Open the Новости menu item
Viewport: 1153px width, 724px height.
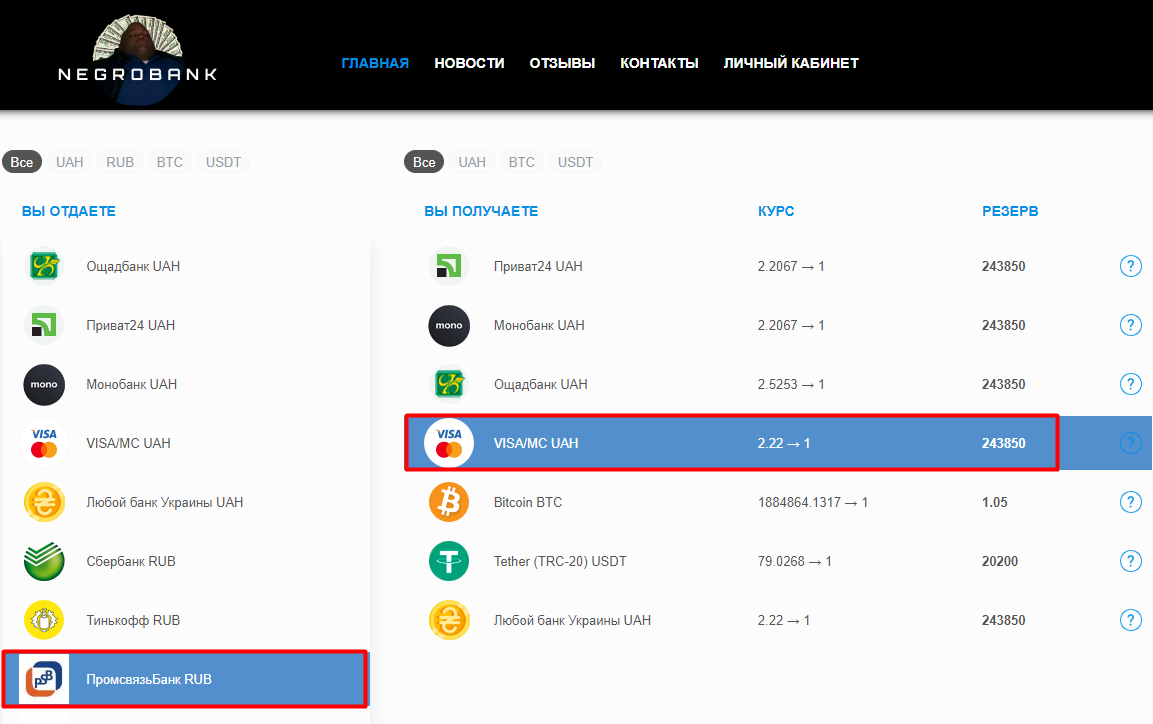pos(469,63)
